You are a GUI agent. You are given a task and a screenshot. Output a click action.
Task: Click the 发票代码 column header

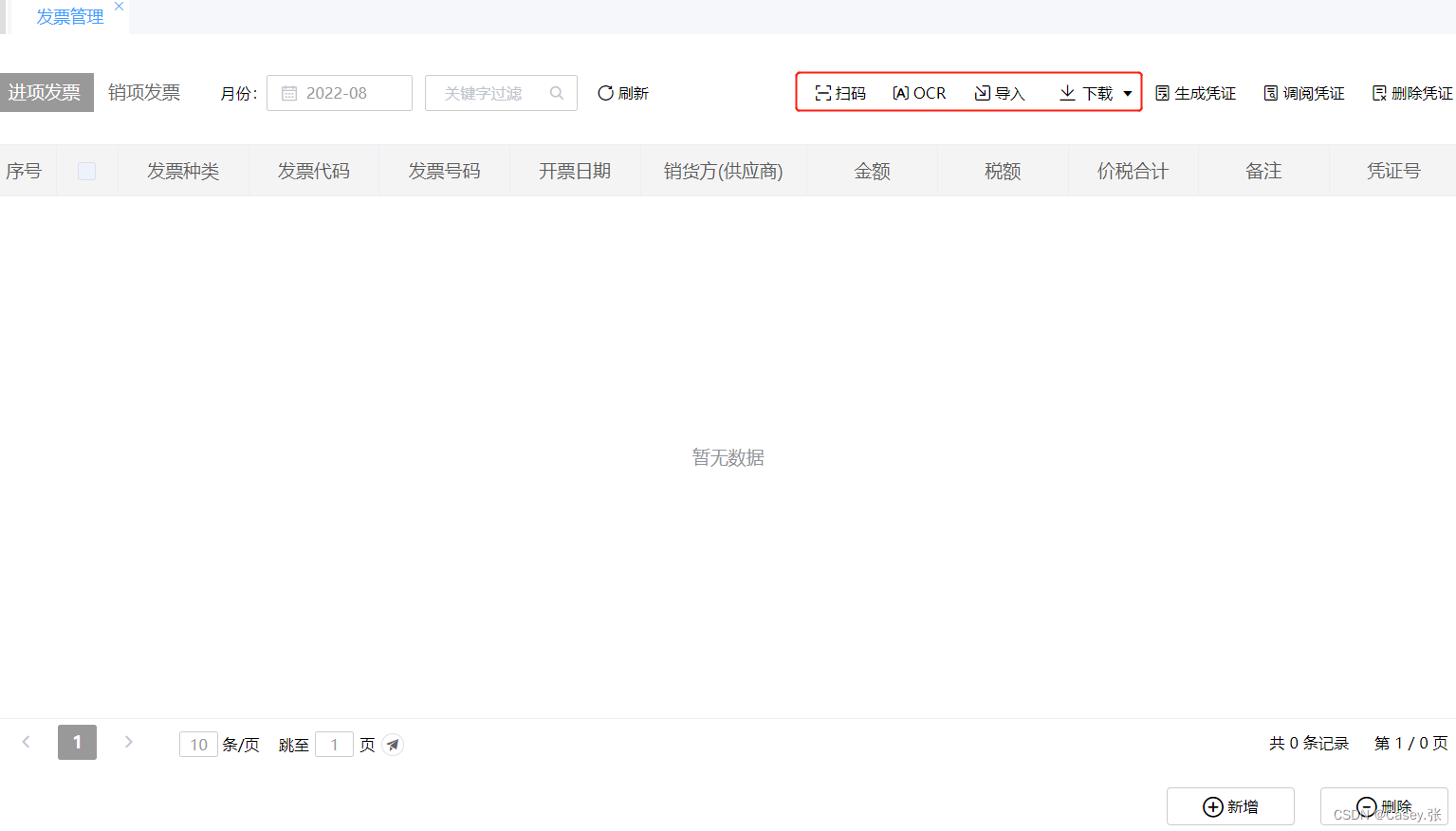(314, 171)
